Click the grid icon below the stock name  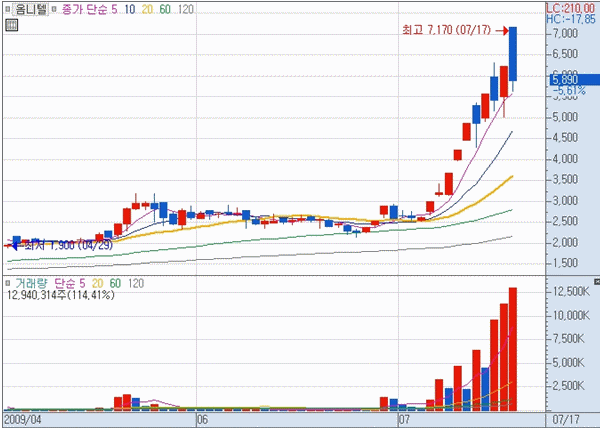click(10, 24)
